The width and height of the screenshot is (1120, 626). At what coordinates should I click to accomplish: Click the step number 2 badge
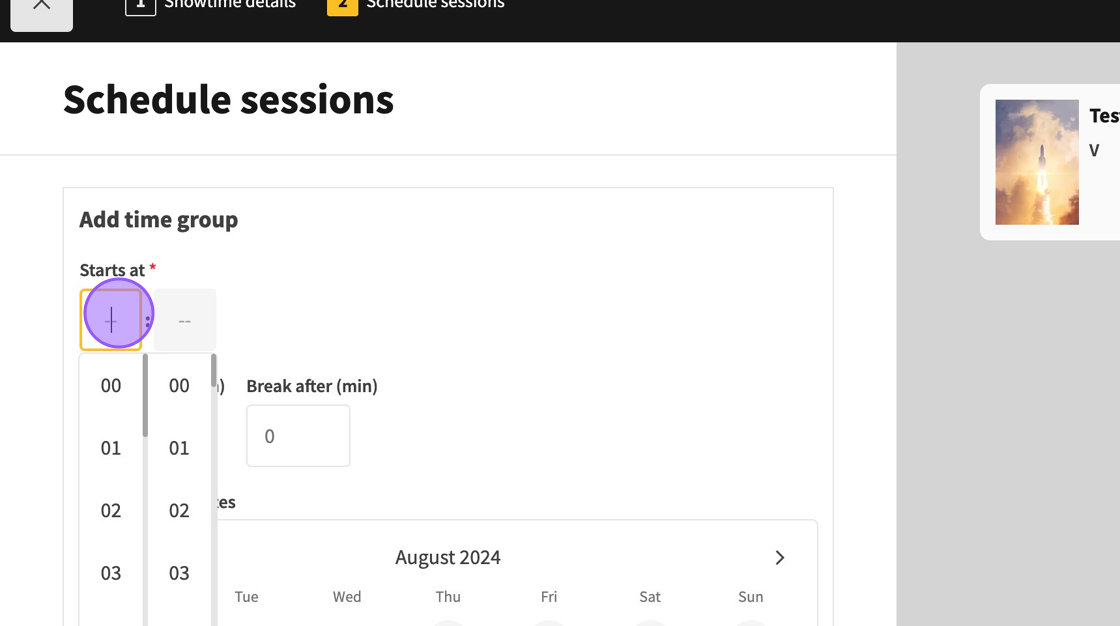pos(342,5)
